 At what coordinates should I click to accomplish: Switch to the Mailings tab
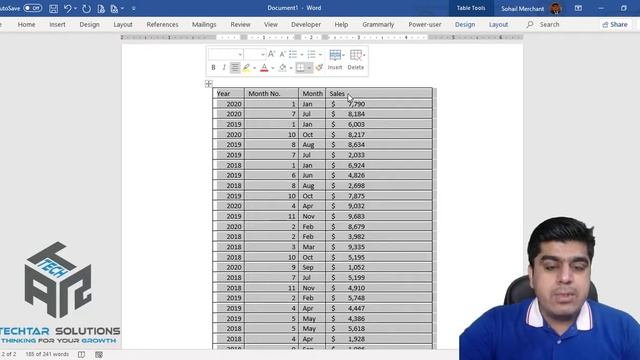[x=204, y=24]
